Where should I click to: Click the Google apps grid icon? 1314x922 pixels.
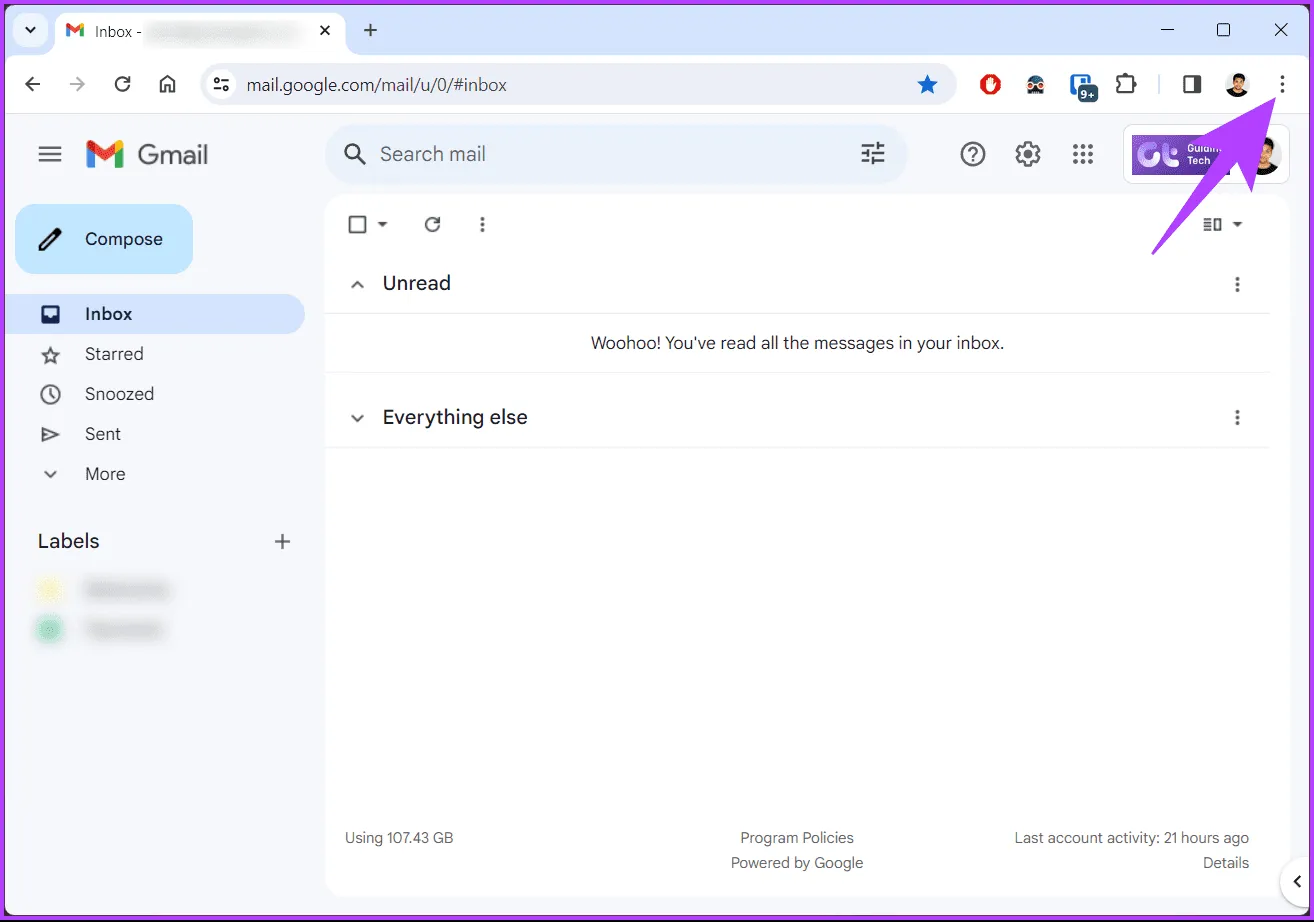coord(1082,154)
